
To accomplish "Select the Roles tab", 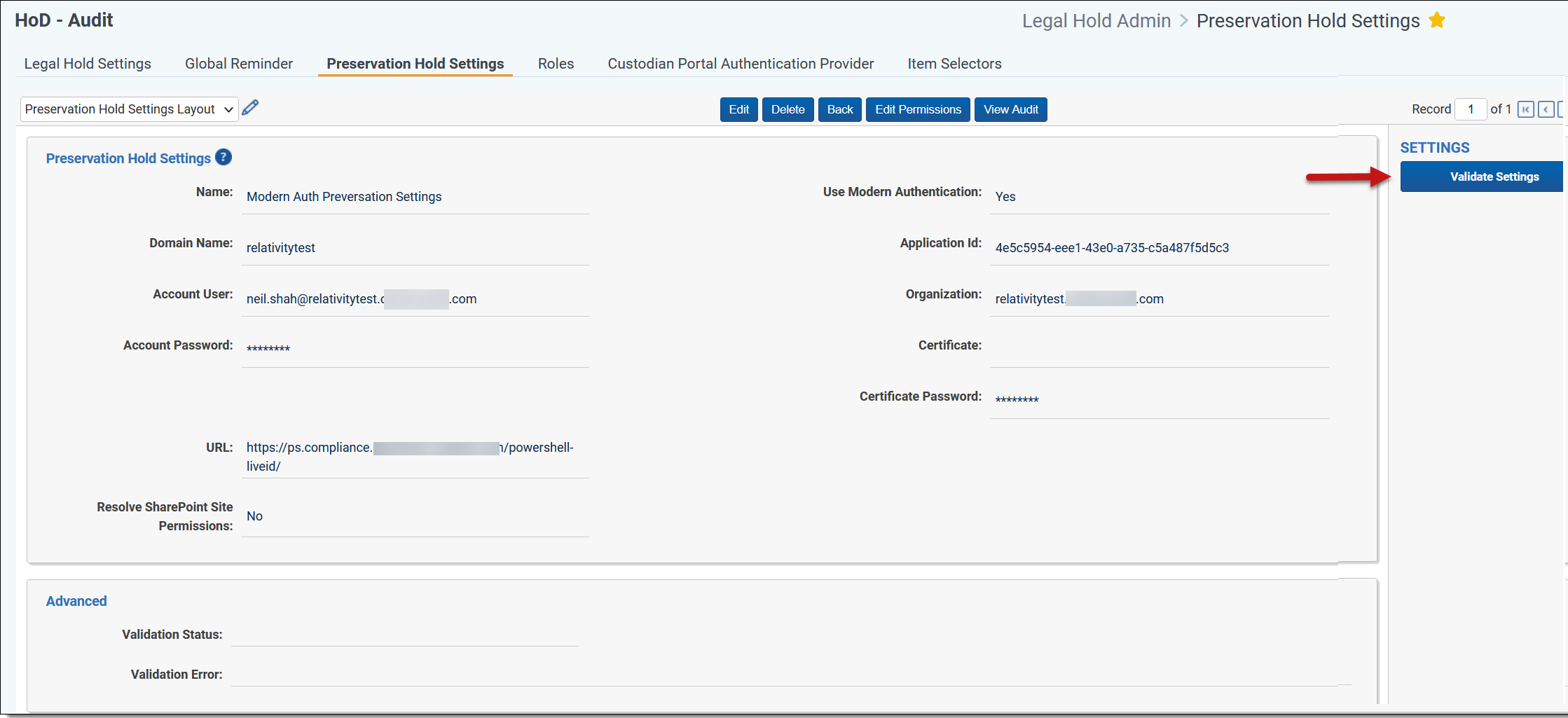I will click(556, 64).
